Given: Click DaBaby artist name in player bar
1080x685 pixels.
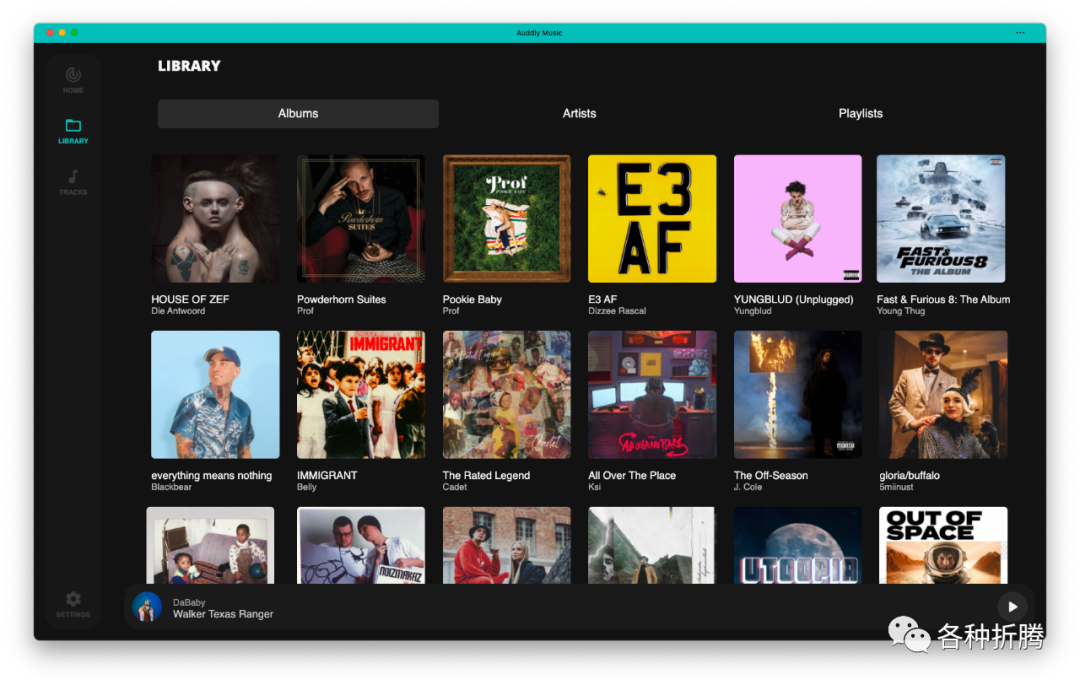Looking at the screenshot, I should coord(189,602).
